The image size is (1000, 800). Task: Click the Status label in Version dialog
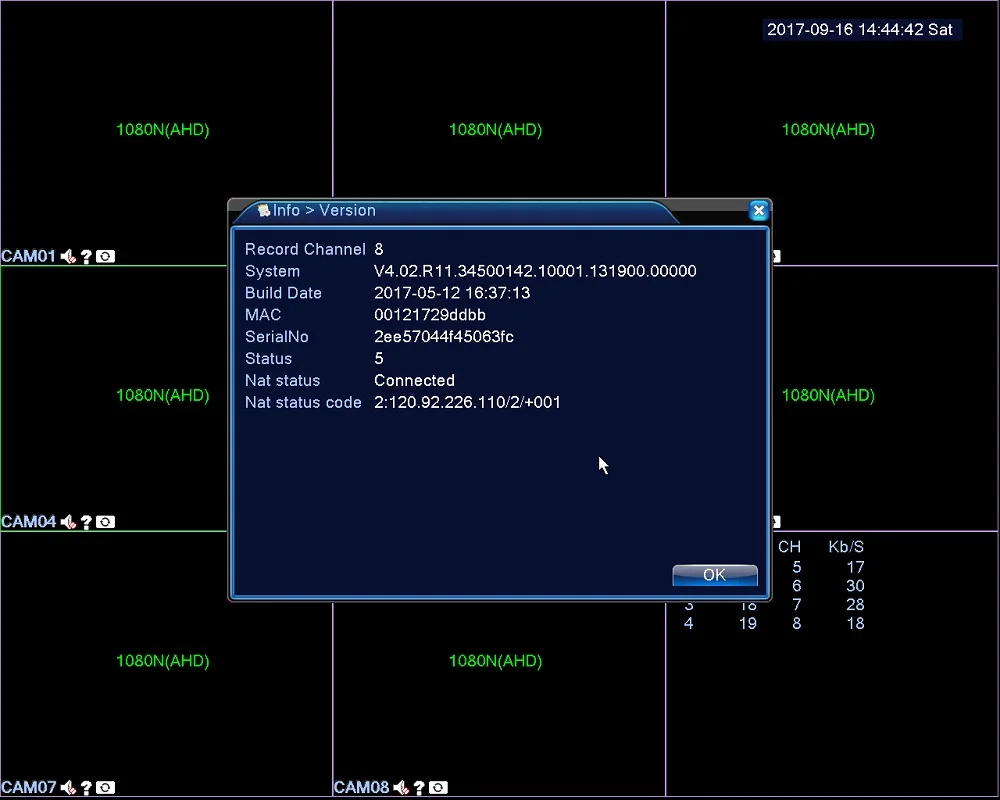click(268, 359)
